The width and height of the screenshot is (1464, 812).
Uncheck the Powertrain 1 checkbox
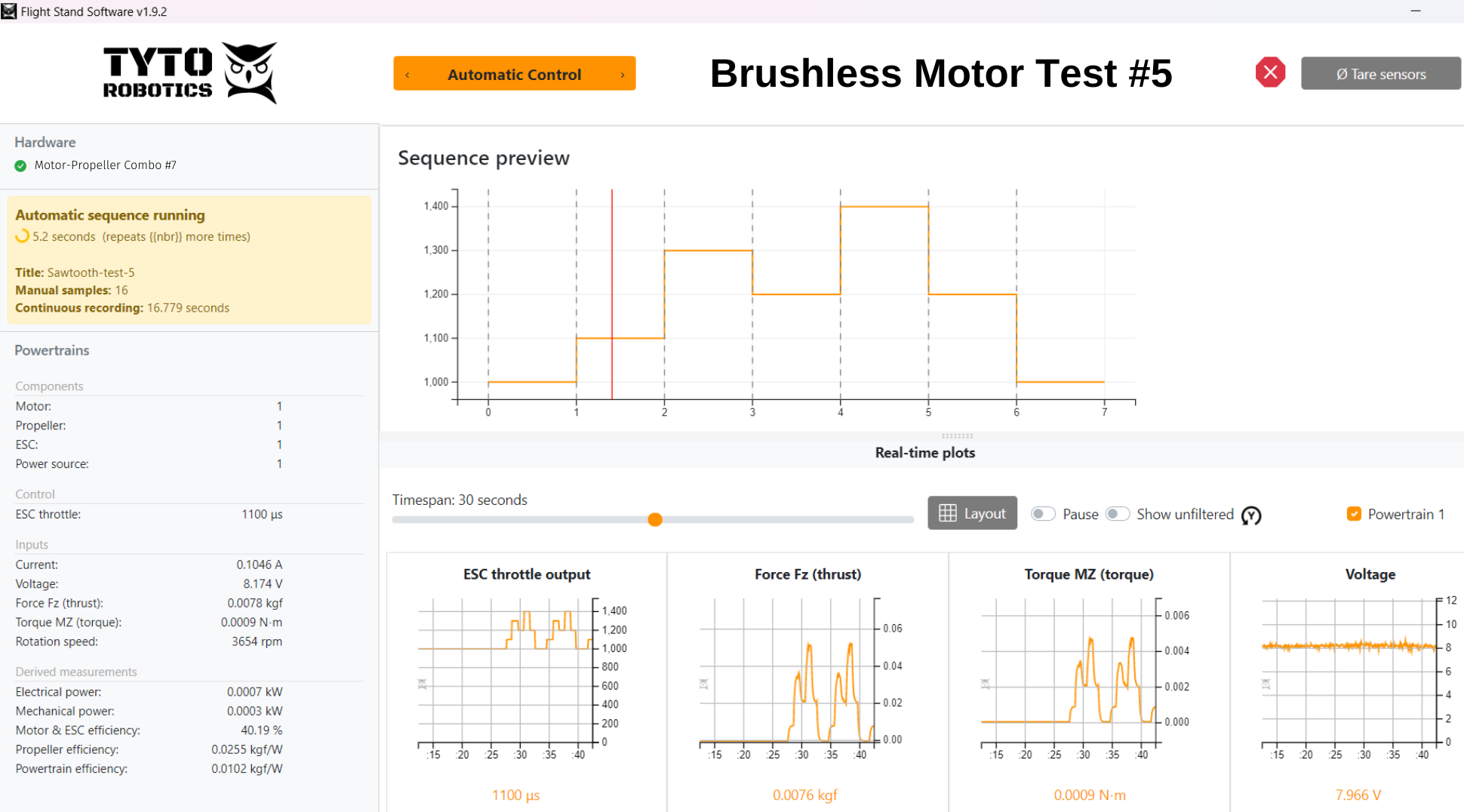pyautogui.click(x=1354, y=514)
